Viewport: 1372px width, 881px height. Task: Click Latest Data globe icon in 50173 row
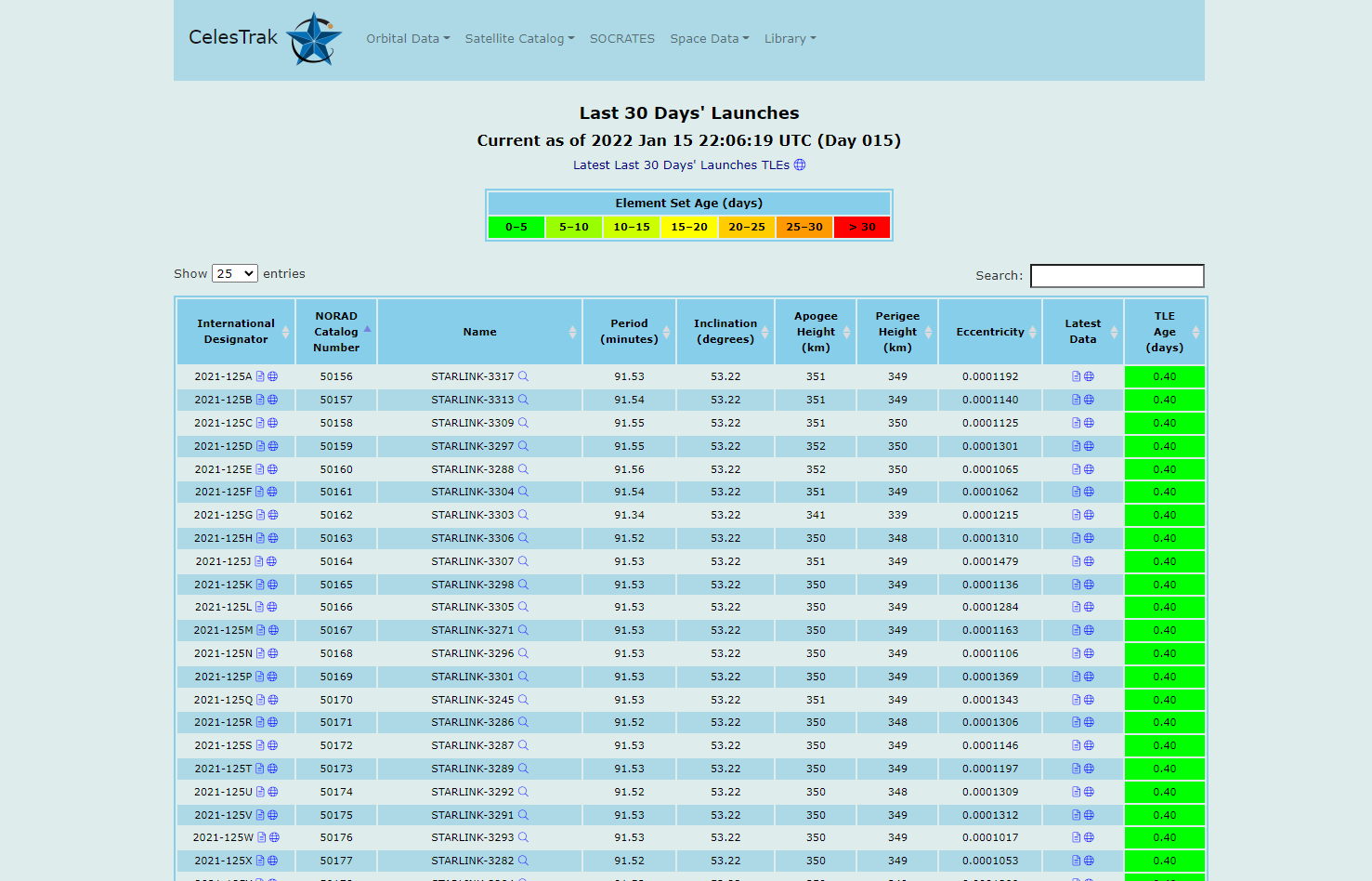coord(1089,769)
